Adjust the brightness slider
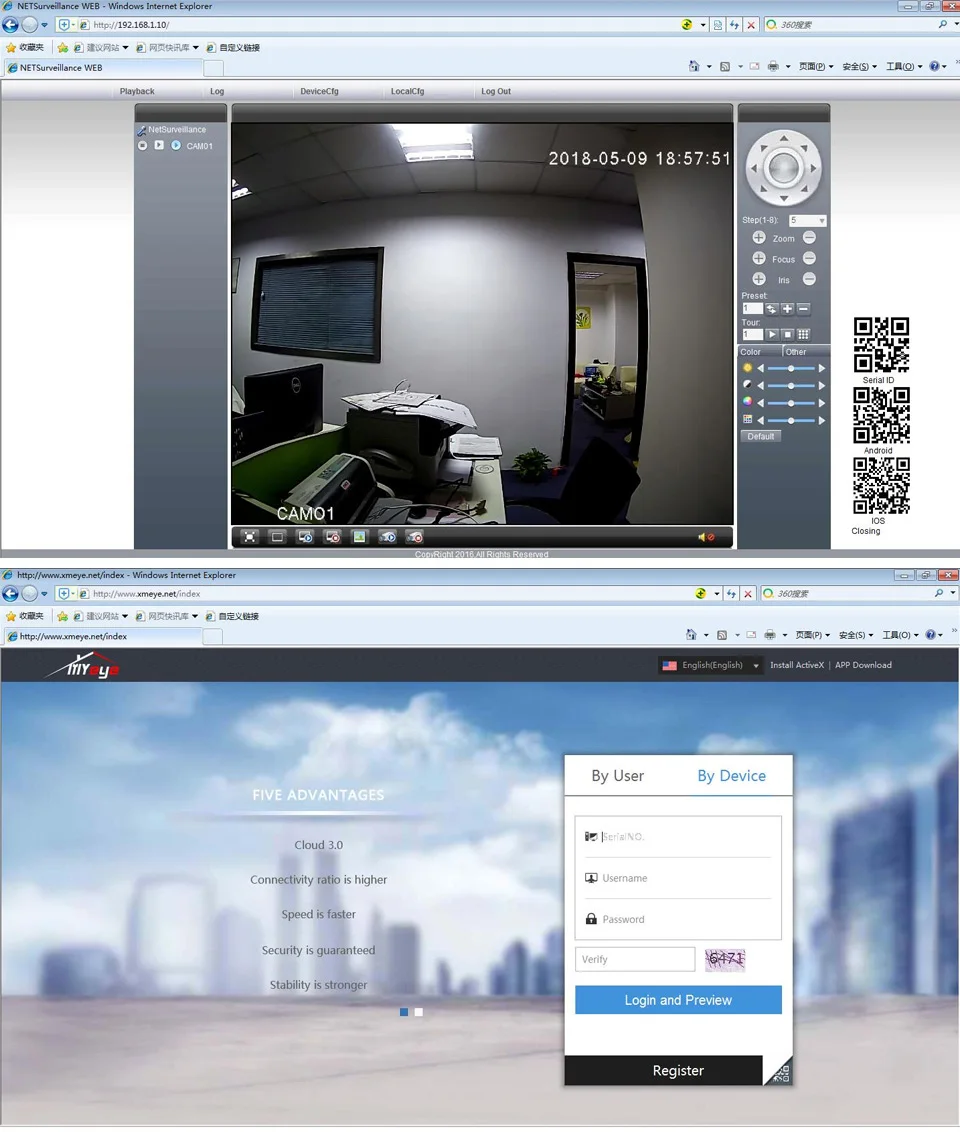960x1132 pixels. (x=791, y=368)
